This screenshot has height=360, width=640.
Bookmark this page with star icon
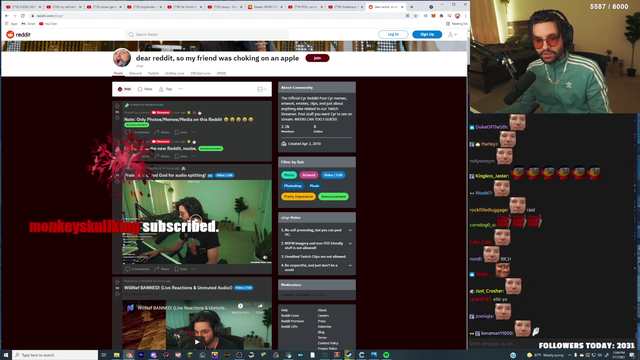pyautogui.click(x=416, y=16)
